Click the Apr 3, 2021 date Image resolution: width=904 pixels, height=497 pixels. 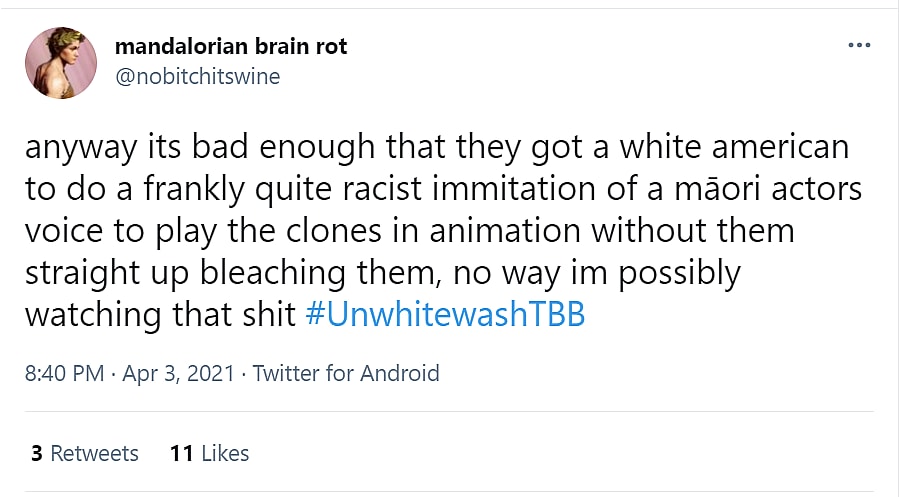point(178,374)
